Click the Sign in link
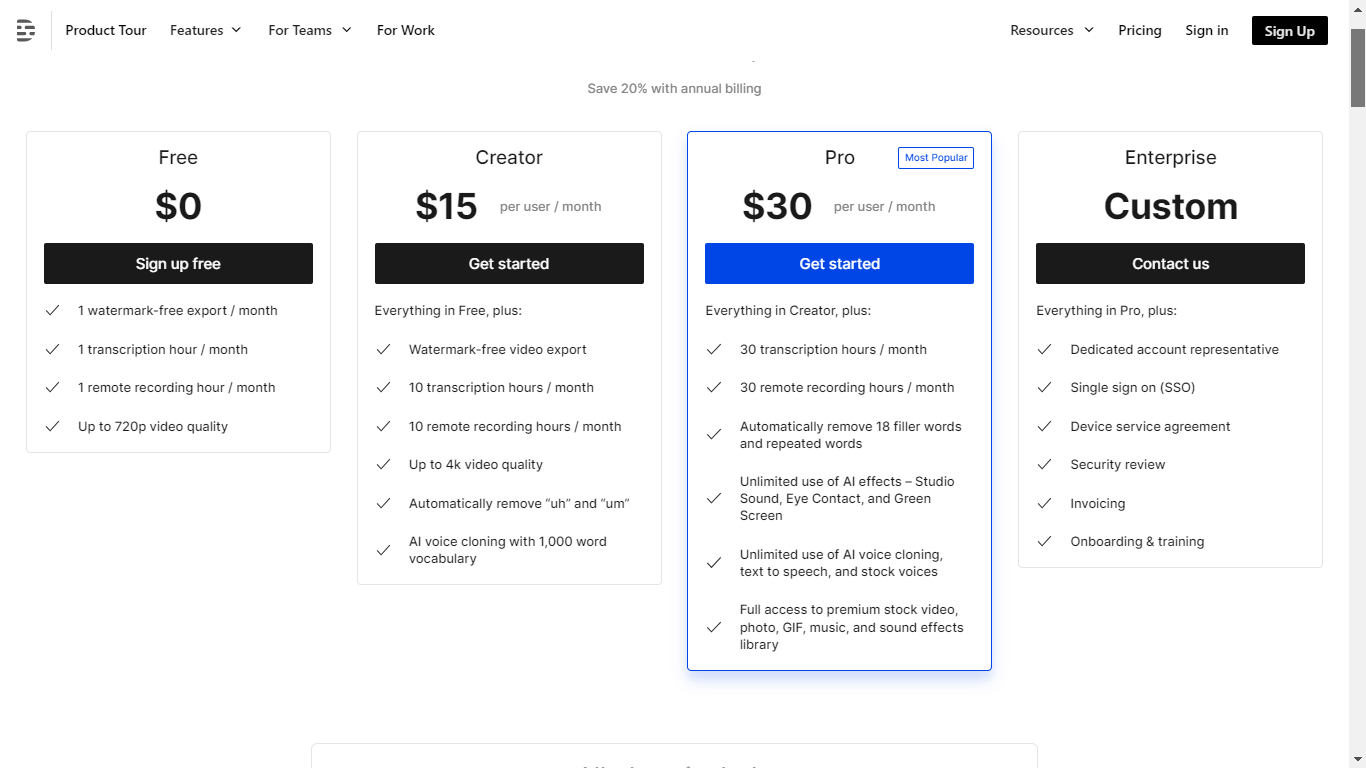This screenshot has height=768, width=1366. pos(1206,30)
